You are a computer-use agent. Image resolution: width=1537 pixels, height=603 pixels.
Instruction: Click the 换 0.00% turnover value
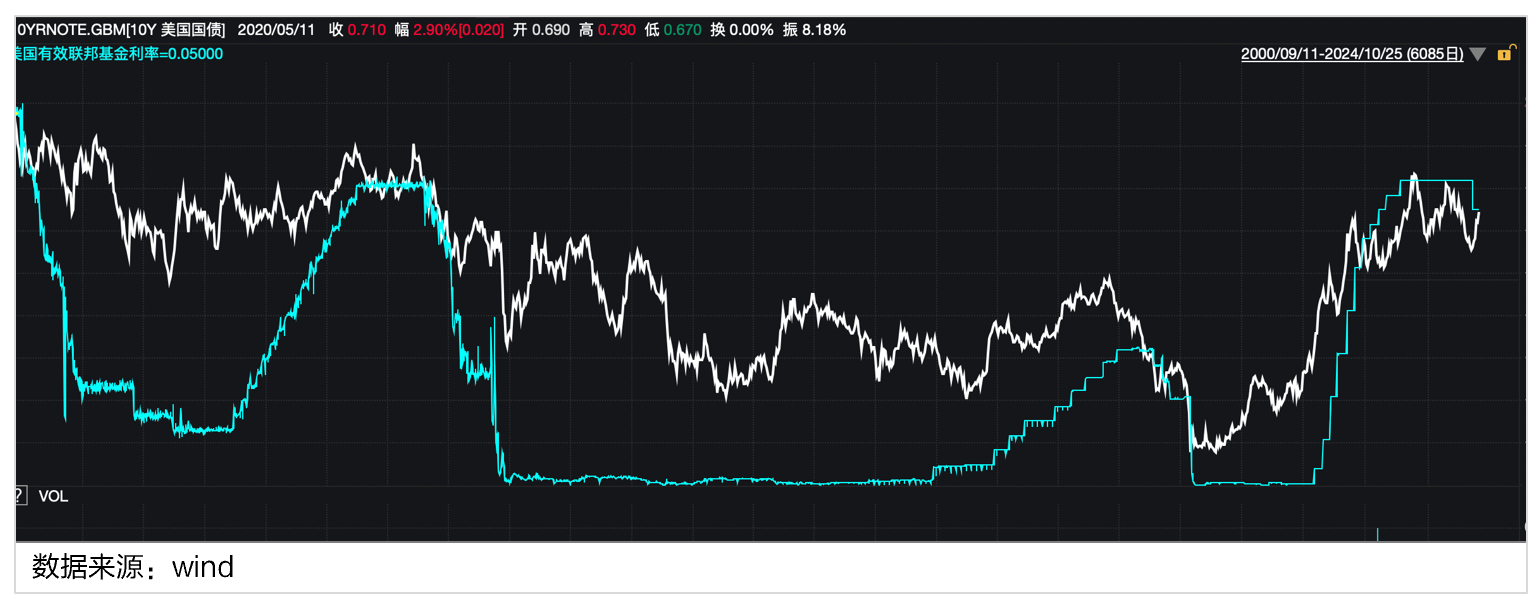click(741, 30)
